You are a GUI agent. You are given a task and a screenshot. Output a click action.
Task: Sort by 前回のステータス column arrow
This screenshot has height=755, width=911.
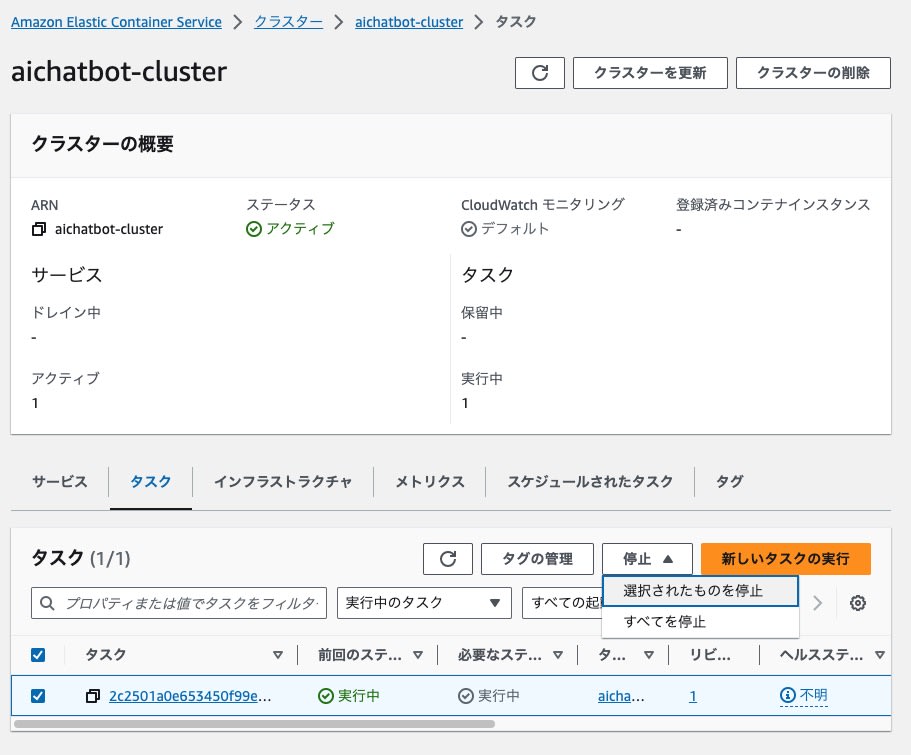418,655
